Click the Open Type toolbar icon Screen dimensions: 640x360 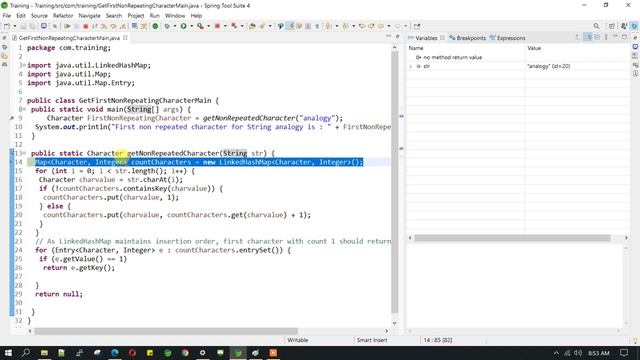click(252, 26)
